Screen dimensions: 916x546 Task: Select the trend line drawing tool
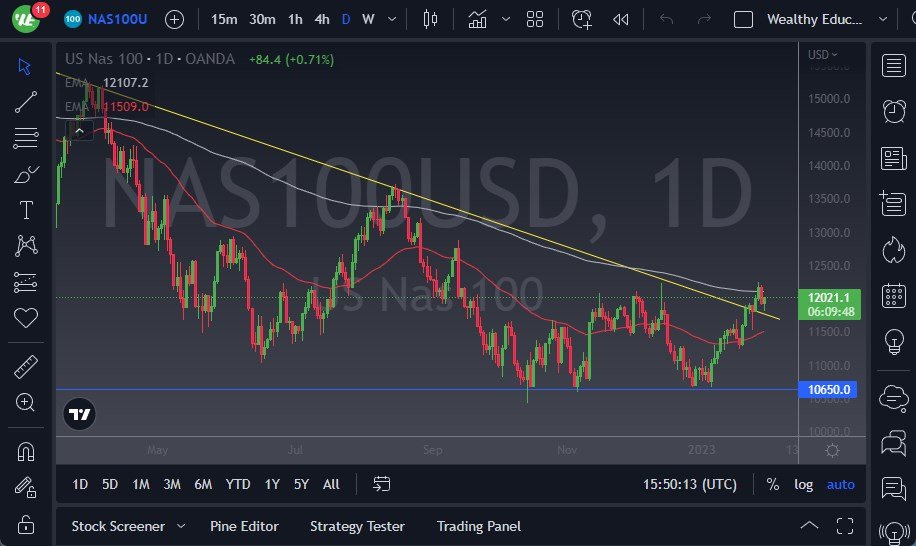point(26,102)
